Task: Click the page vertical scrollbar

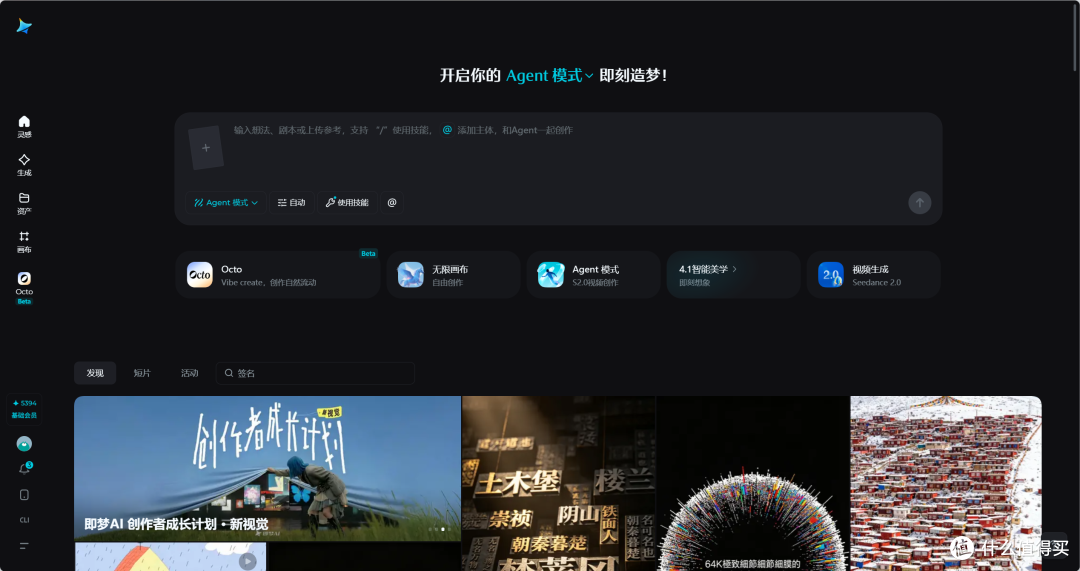Action: [1076, 36]
